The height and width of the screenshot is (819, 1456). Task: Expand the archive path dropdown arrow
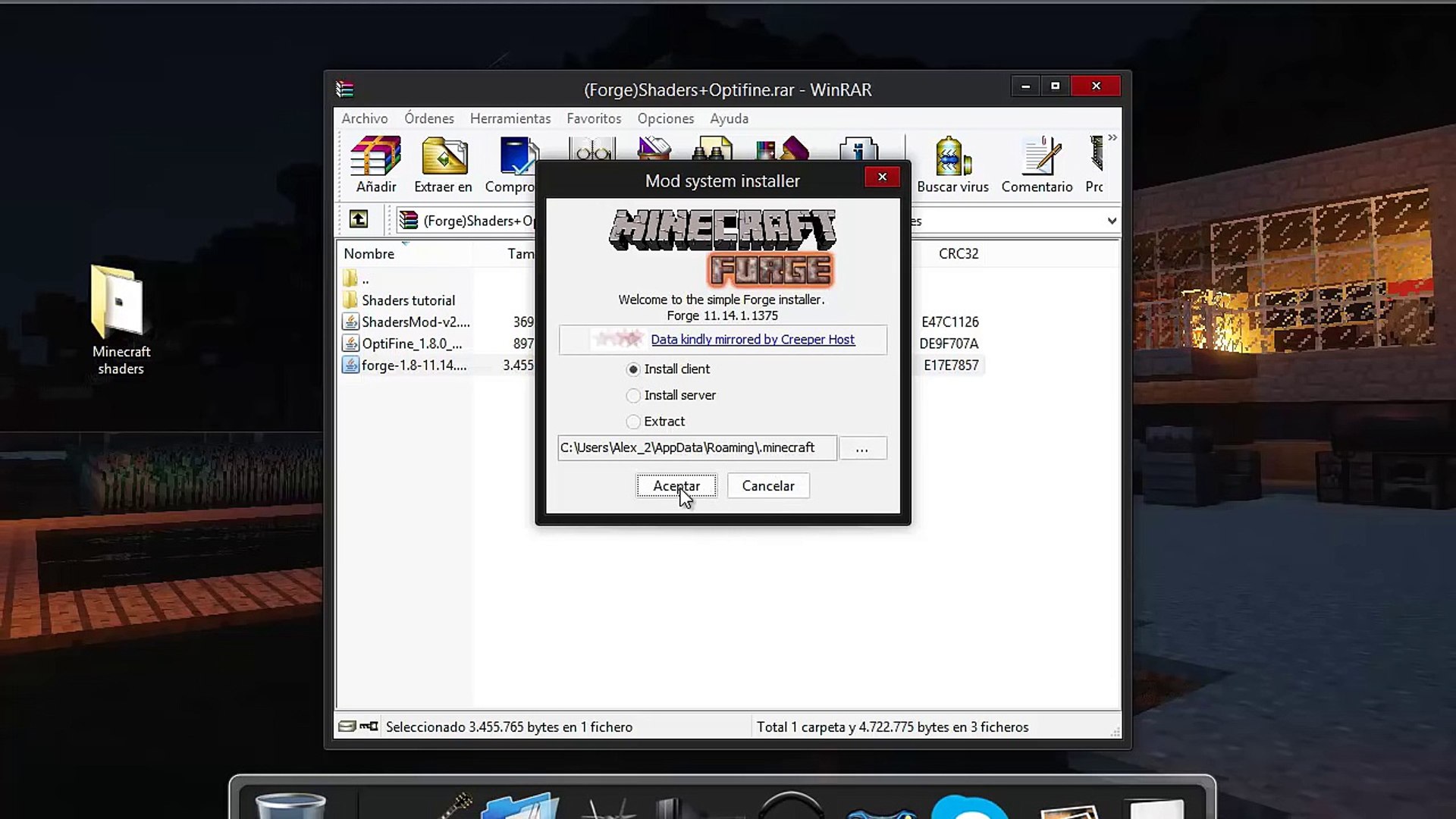1112,221
